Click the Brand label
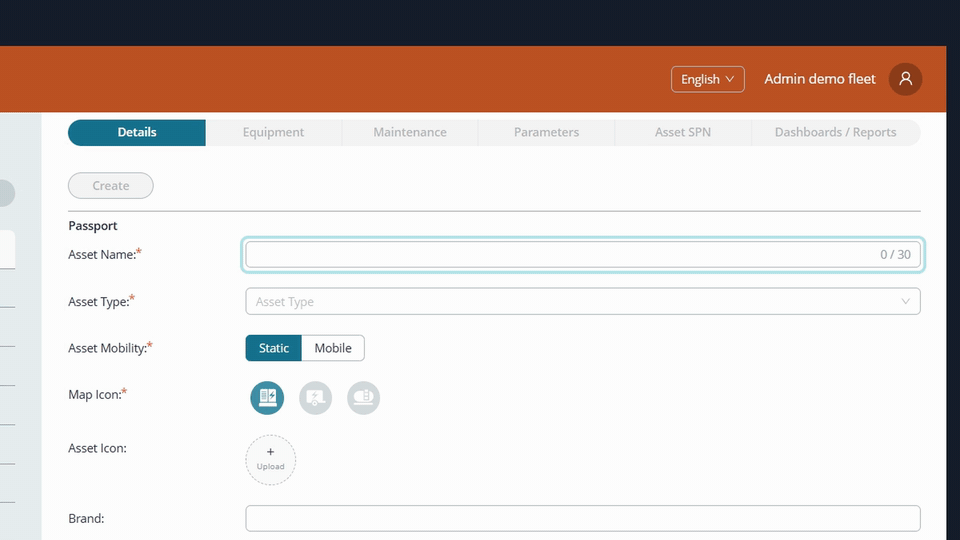Screen dimensions: 960x540 [x=86, y=519]
